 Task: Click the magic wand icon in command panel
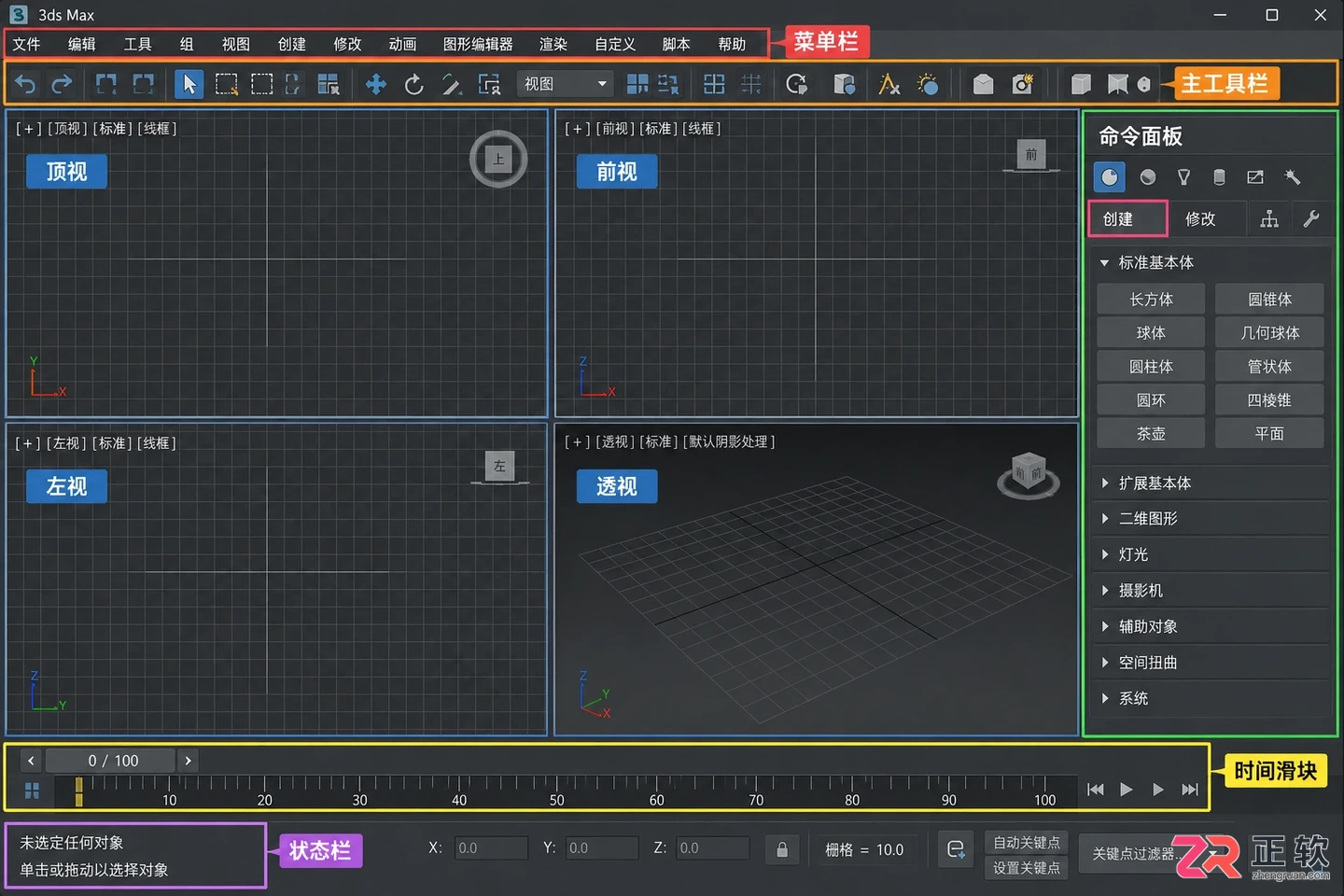[1293, 177]
